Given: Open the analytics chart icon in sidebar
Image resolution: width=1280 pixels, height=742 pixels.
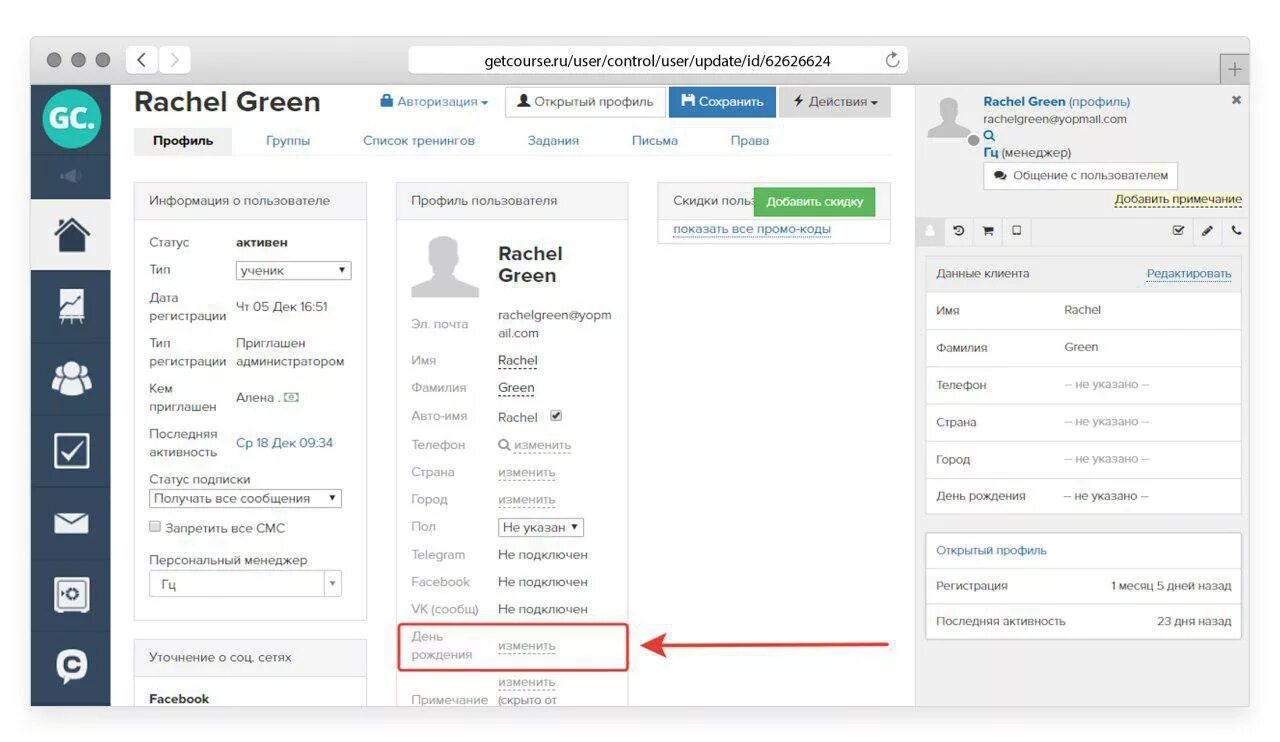Looking at the screenshot, I should coord(71,307).
